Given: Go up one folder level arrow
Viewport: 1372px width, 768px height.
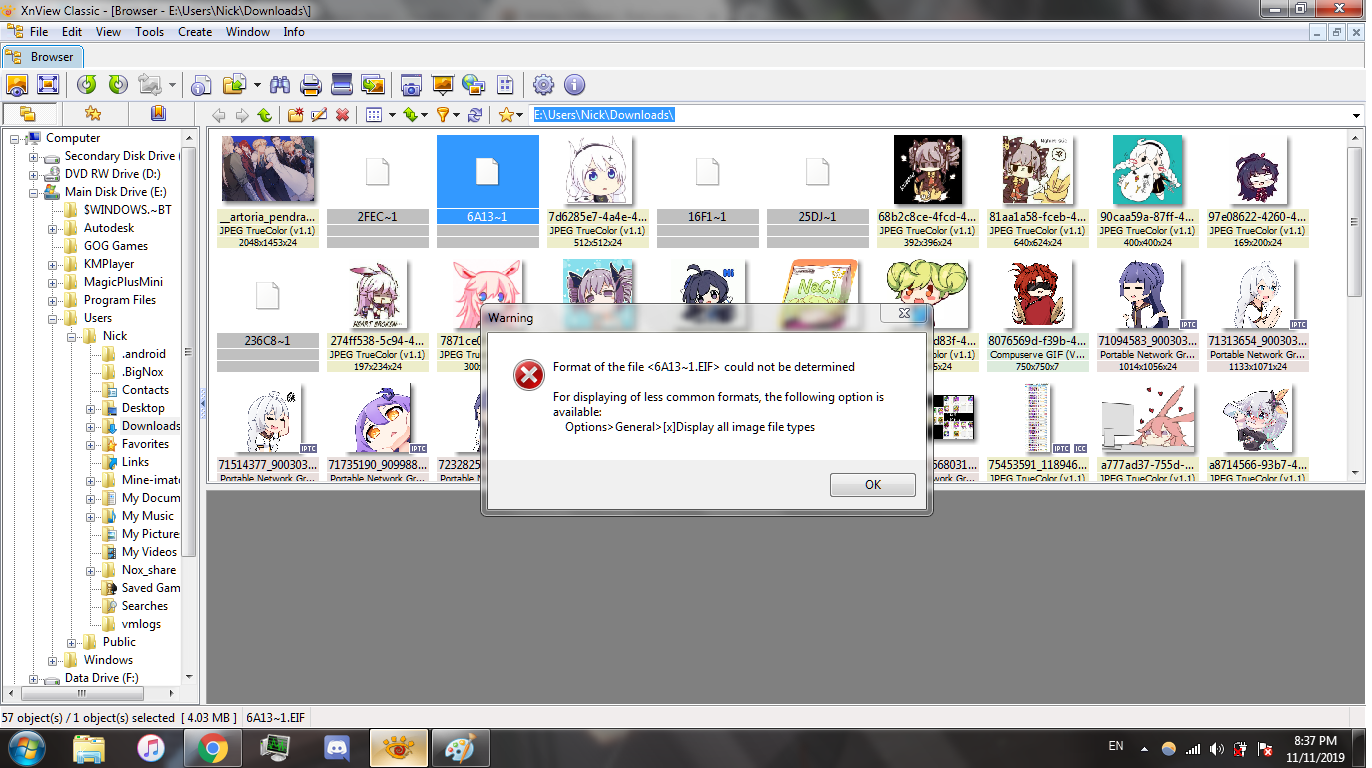Looking at the screenshot, I should coord(264,115).
